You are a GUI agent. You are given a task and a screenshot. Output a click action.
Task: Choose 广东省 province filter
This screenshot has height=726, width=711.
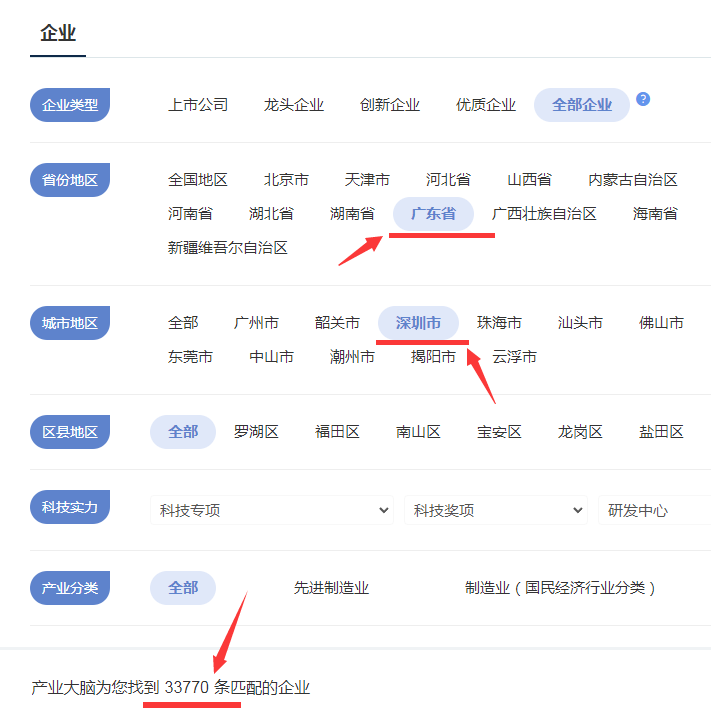433,213
